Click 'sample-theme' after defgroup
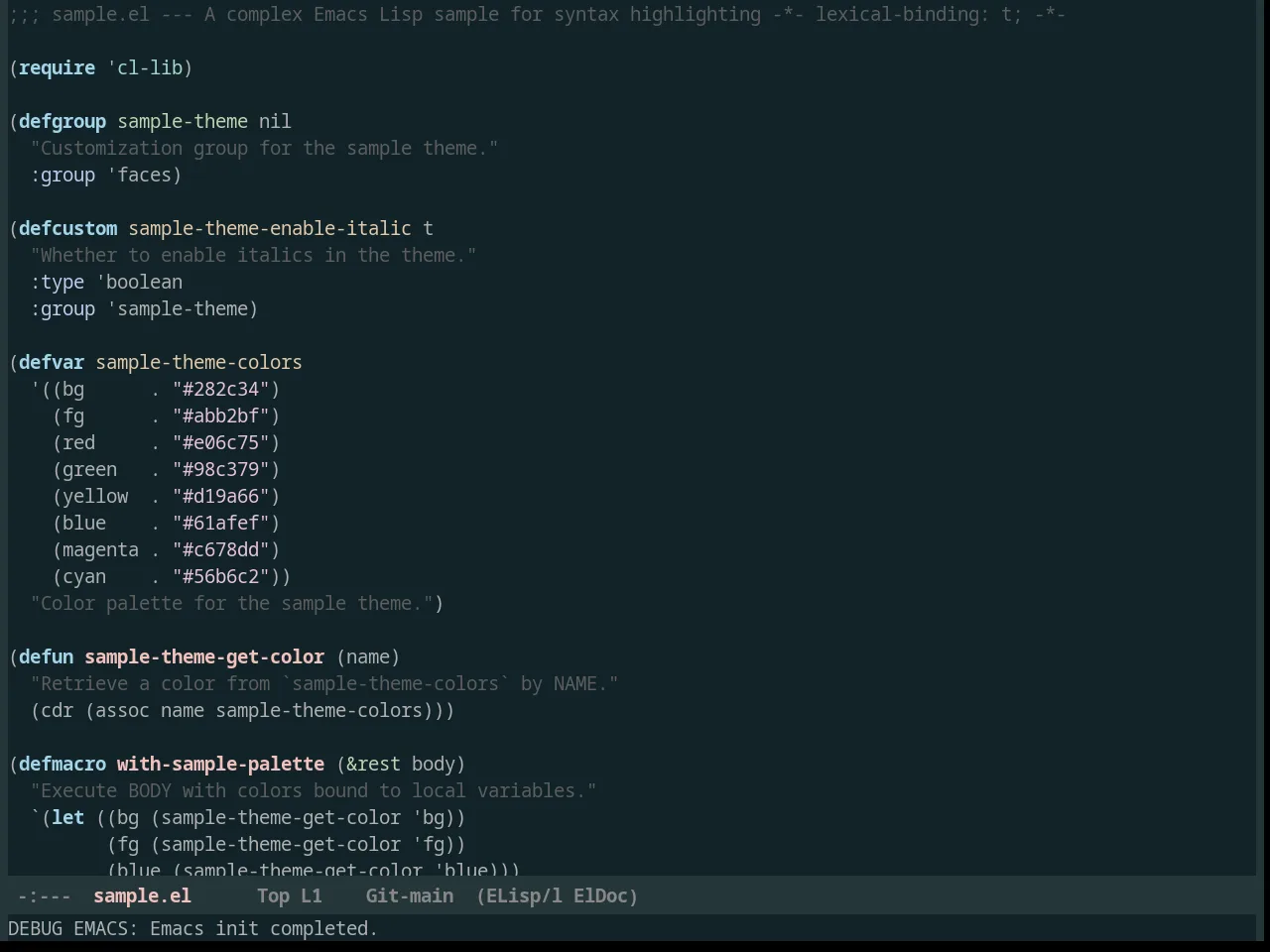The image size is (1270, 952). pyautogui.click(x=183, y=121)
